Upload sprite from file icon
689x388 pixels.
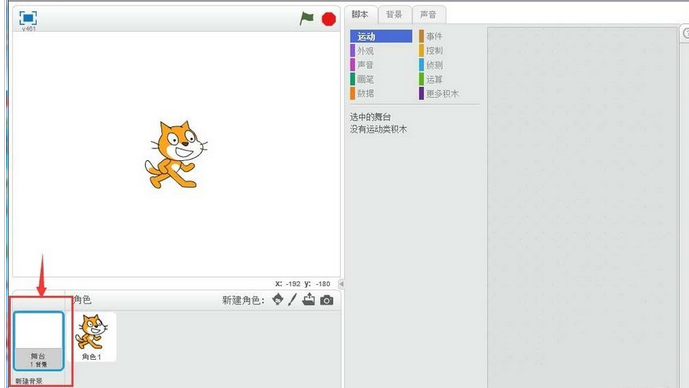[308, 299]
